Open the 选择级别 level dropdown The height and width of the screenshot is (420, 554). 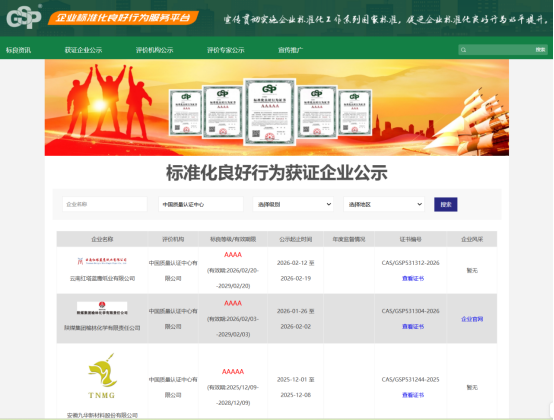293,205
